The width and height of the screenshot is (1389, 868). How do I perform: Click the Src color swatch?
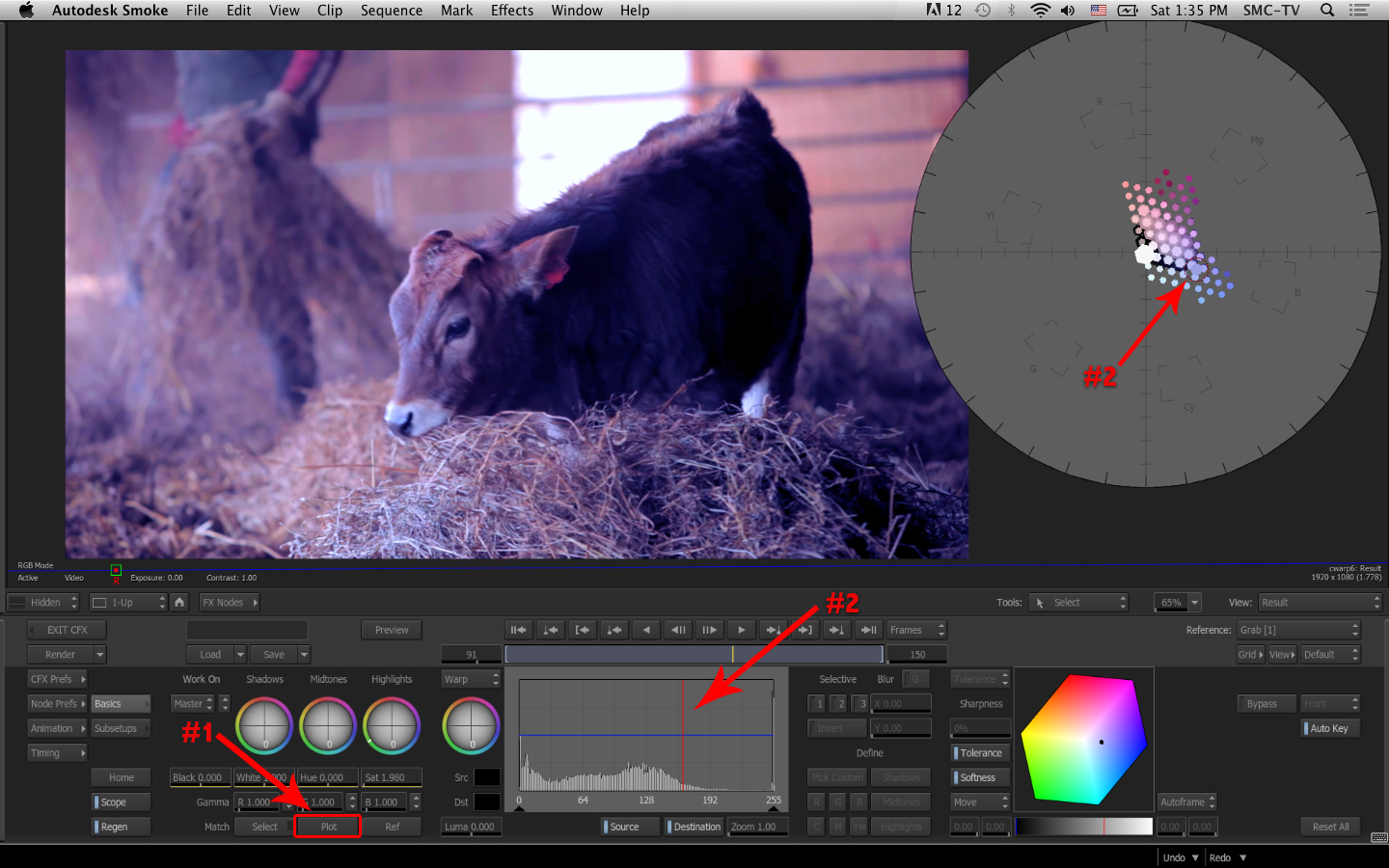coord(487,777)
